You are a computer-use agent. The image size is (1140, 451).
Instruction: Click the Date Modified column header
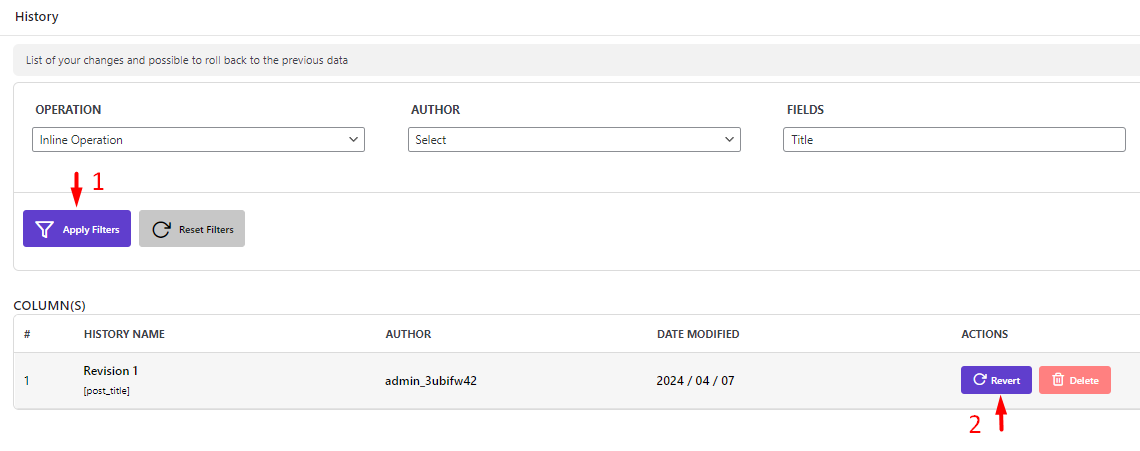pos(698,334)
